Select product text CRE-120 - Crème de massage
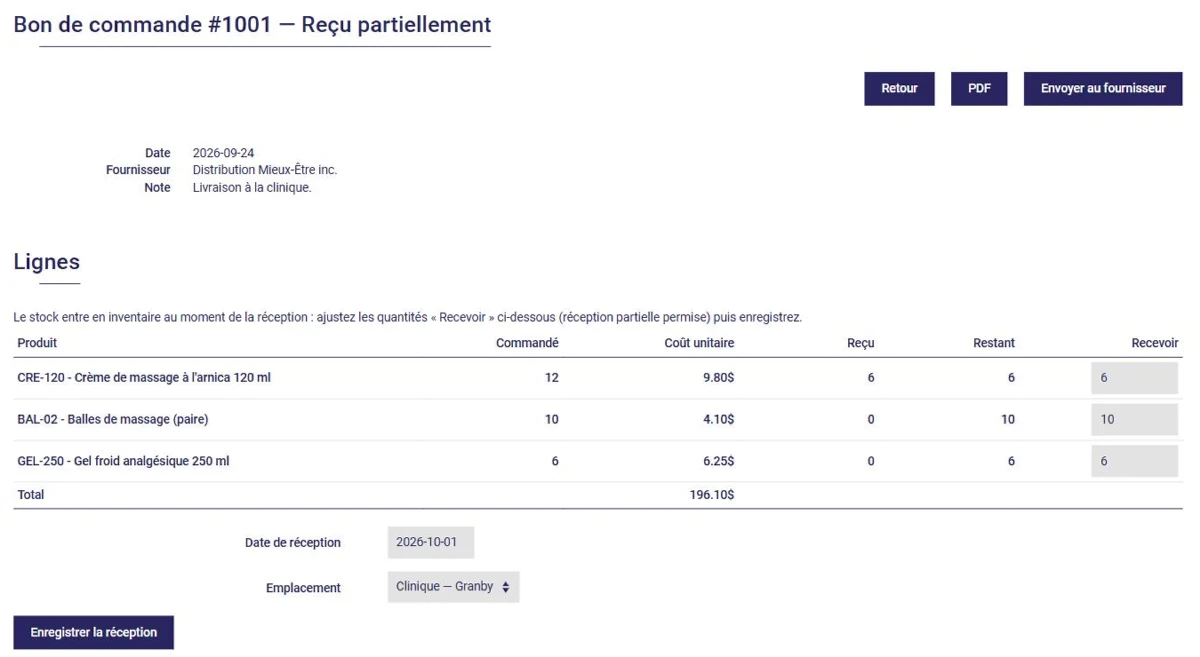The image size is (1200, 657). pyautogui.click(x=144, y=378)
